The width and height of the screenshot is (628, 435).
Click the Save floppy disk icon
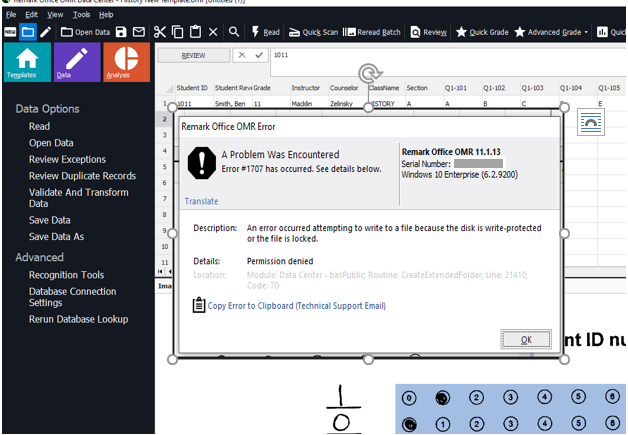tap(121, 32)
